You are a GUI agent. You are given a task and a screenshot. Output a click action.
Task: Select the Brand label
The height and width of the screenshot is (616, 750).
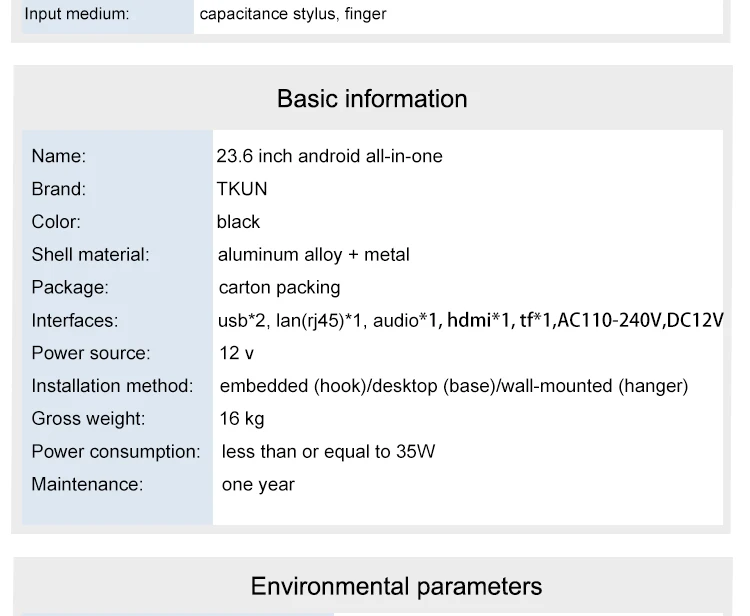tap(58, 189)
